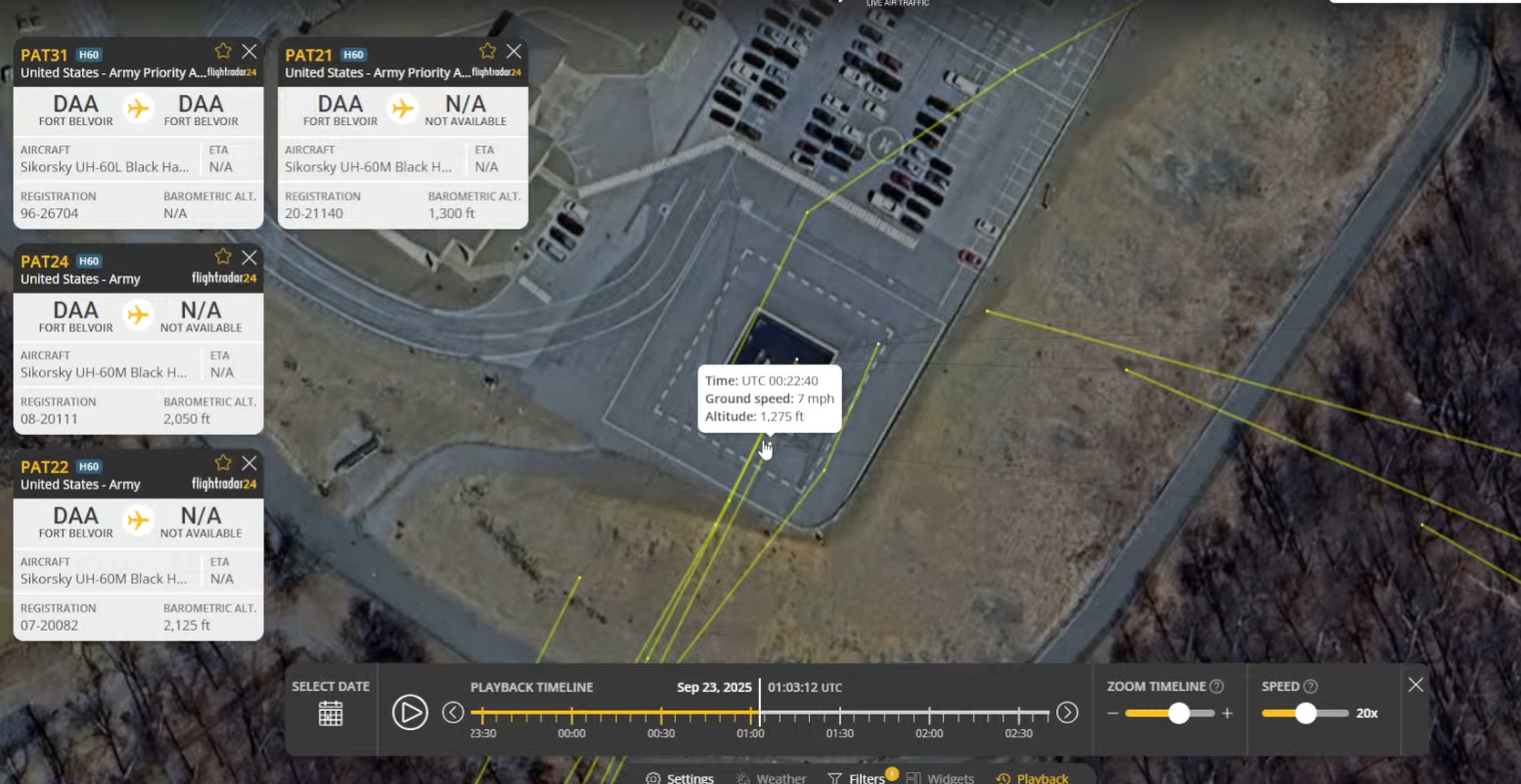This screenshot has width=1521, height=784.
Task: Step timeline forward with right arrow
Action: [1067, 713]
